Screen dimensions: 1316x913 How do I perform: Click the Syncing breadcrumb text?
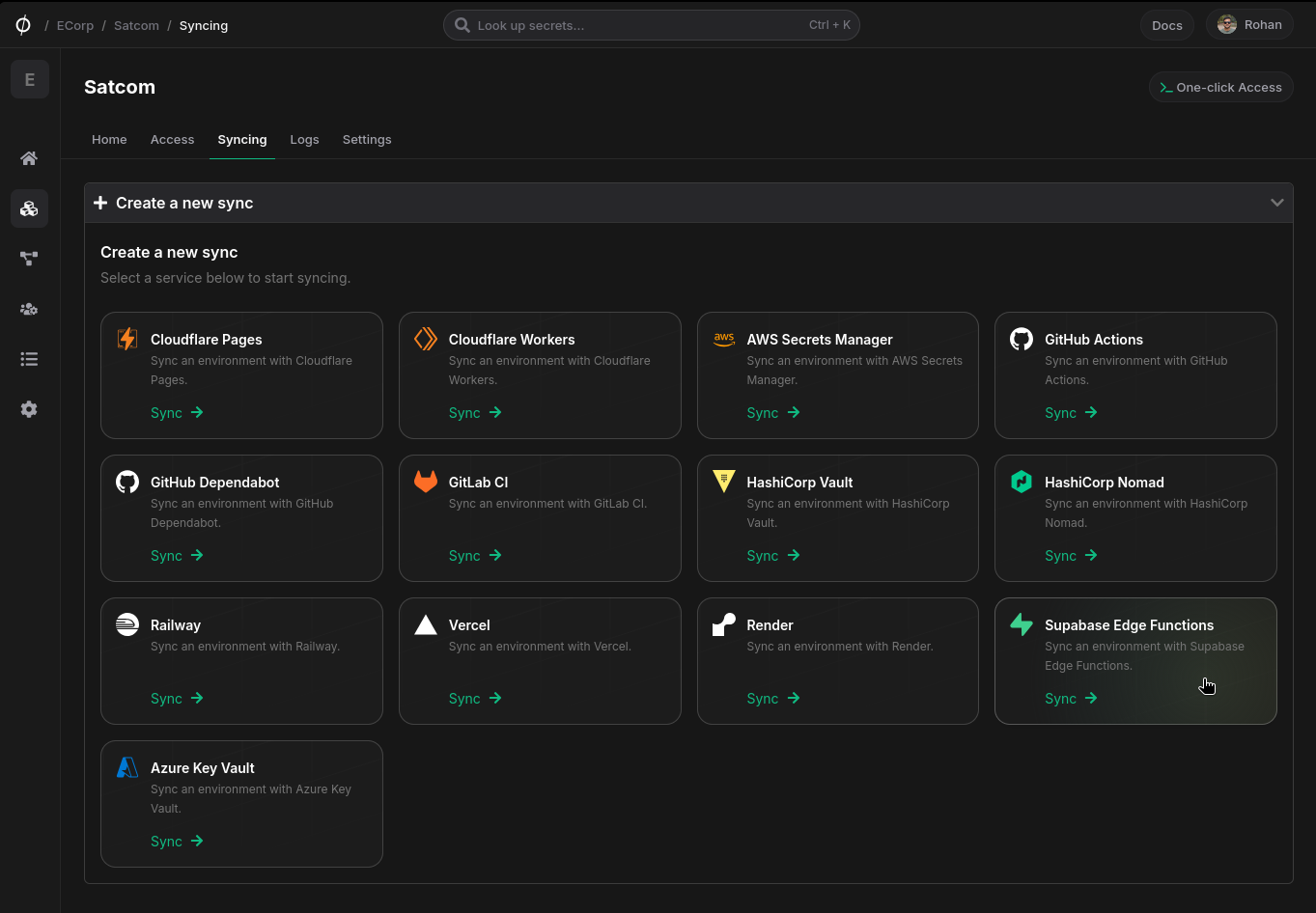[x=204, y=25]
